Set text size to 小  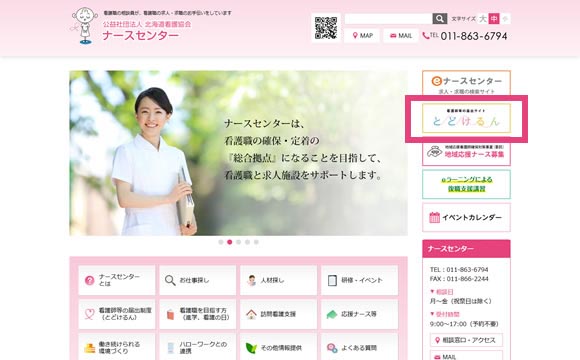pos(505,18)
